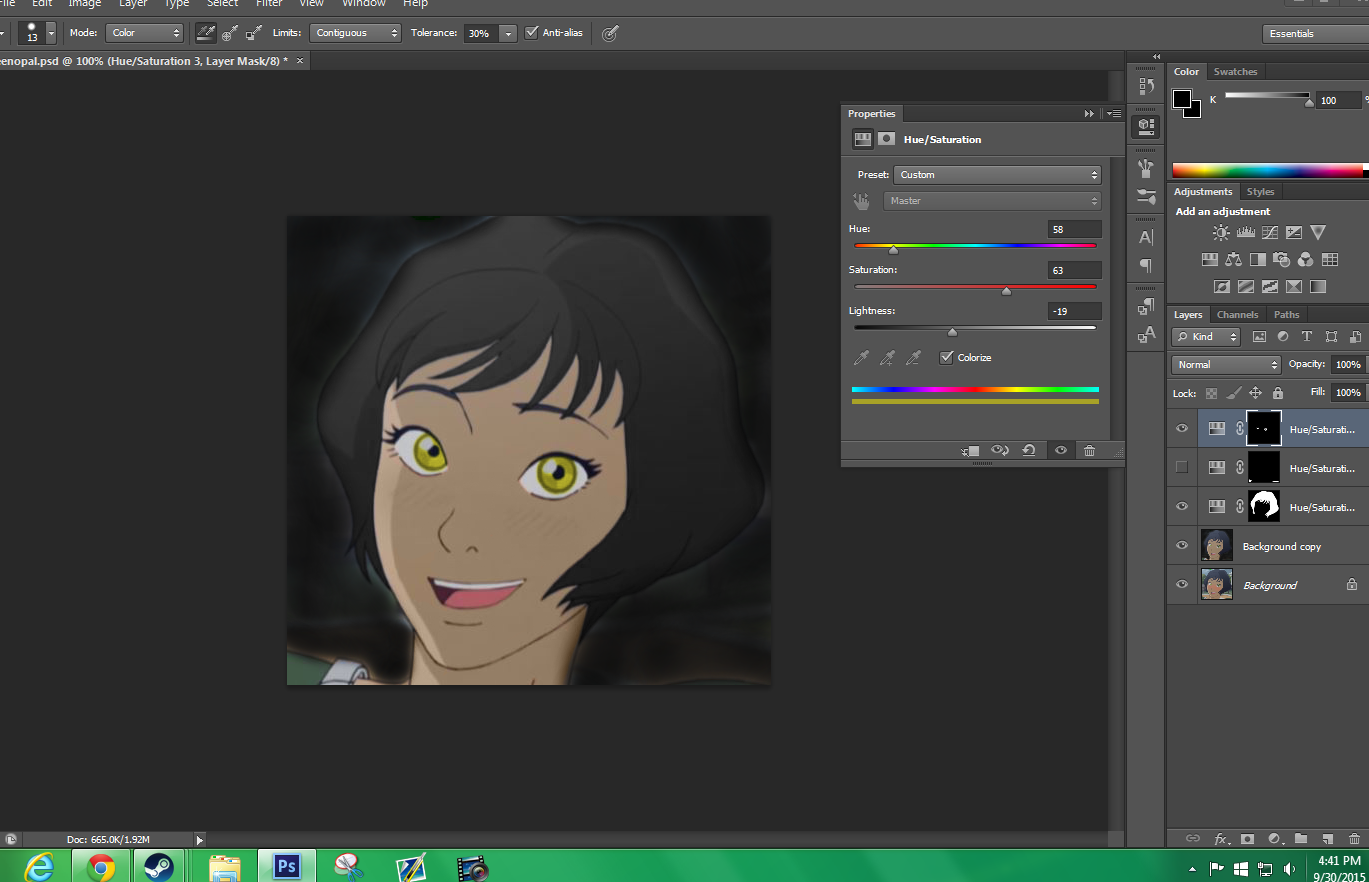The image size is (1369, 882).
Task: Select the Properties panel tab
Action: (871, 114)
